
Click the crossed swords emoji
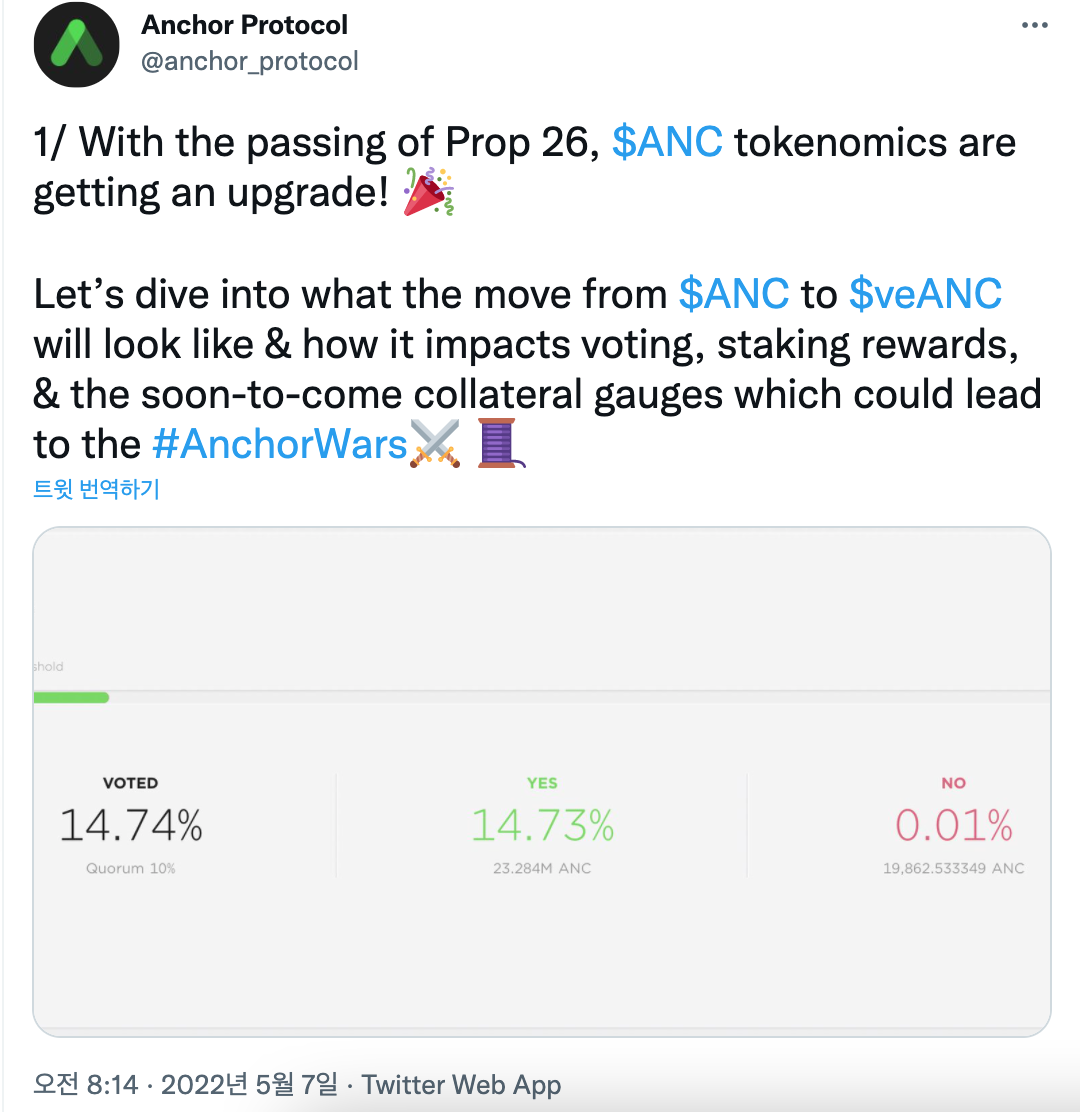pyautogui.click(x=435, y=443)
